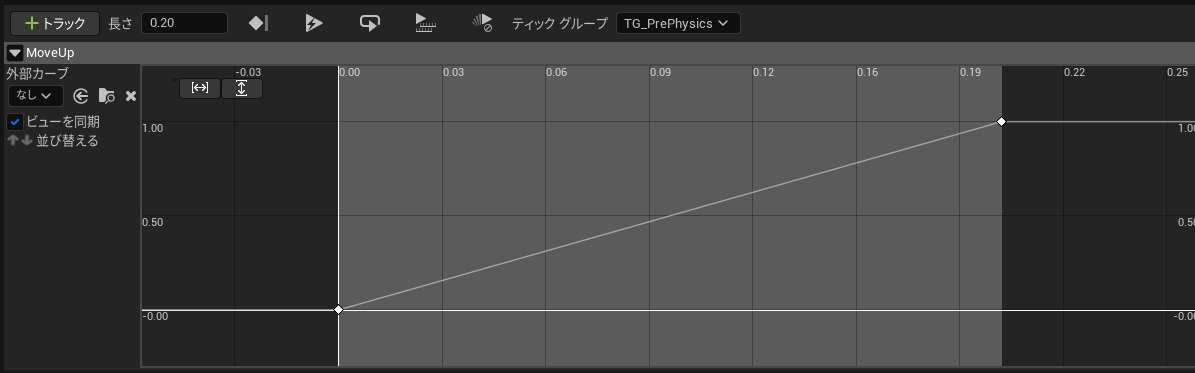Viewport: 1195px width, 373px height.
Task: Open the TG_PrePhysics tick group dropdown
Action: coord(678,23)
